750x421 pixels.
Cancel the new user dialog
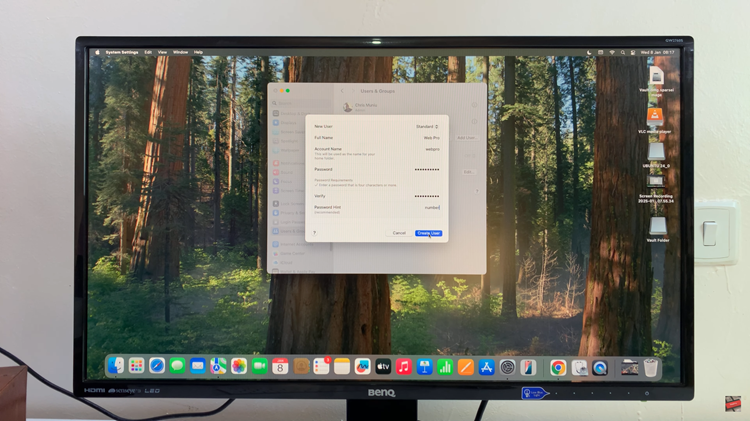point(399,233)
